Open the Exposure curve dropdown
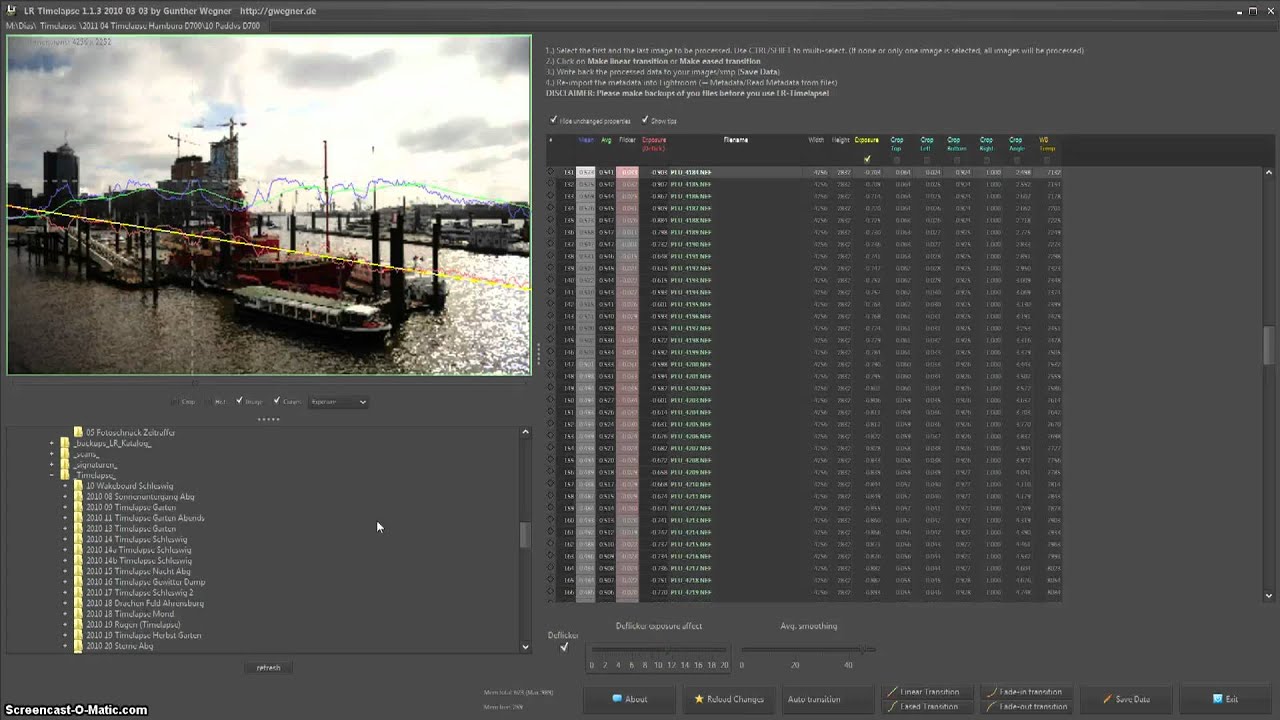This screenshot has width=1280, height=720. [x=338, y=402]
